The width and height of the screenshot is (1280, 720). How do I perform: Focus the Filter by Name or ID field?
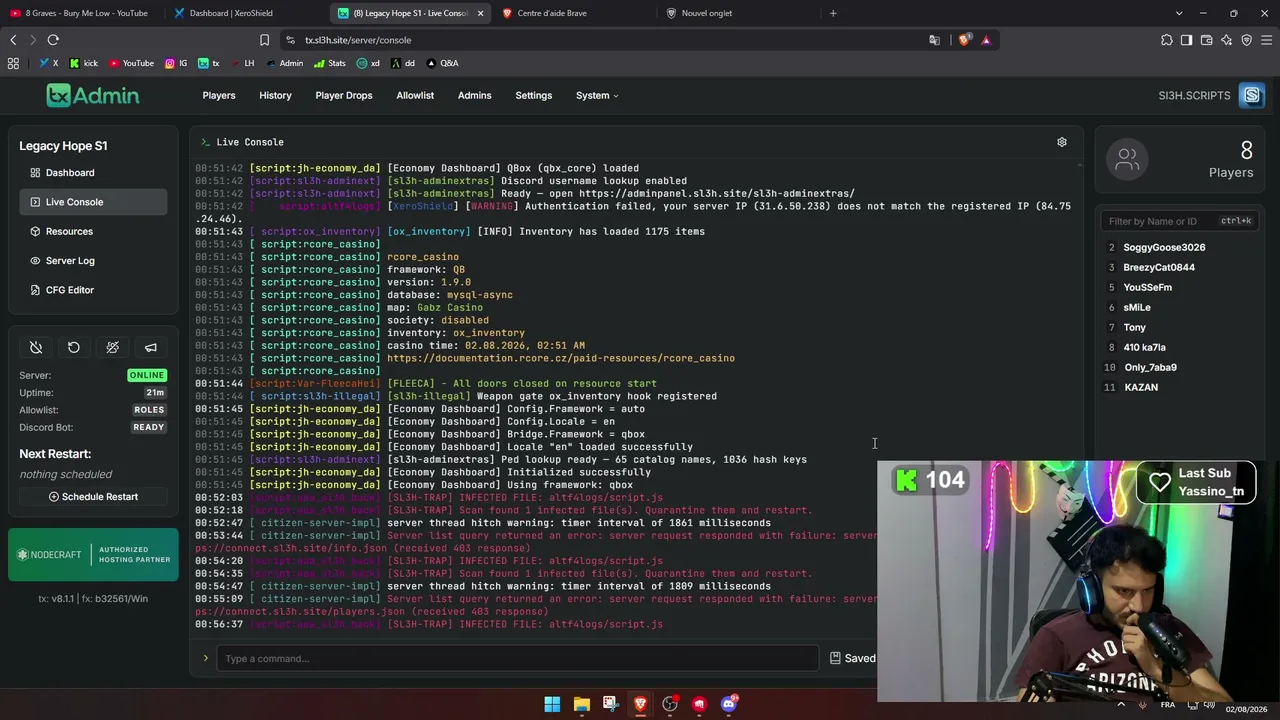1179,221
